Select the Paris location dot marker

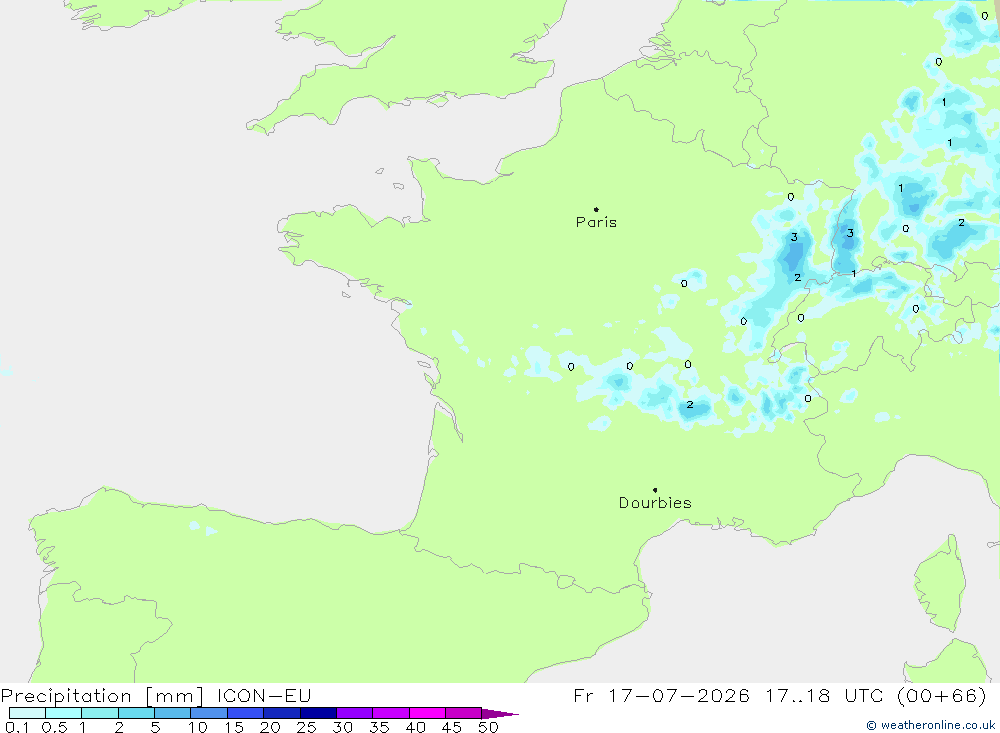click(x=596, y=209)
